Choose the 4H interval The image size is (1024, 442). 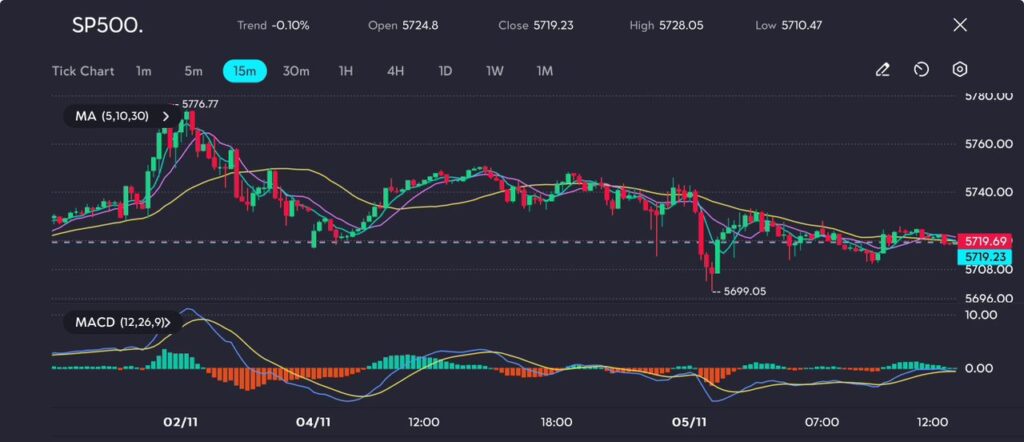coord(396,71)
